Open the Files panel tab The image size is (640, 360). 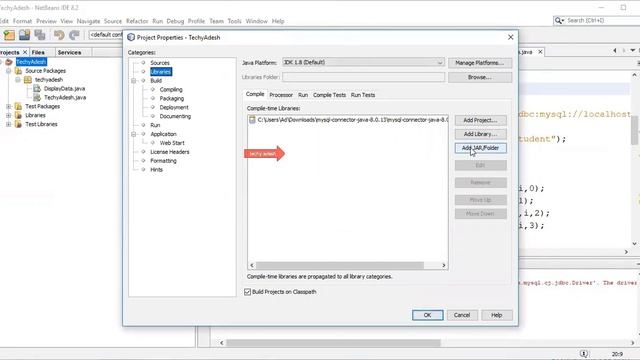[38, 52]
